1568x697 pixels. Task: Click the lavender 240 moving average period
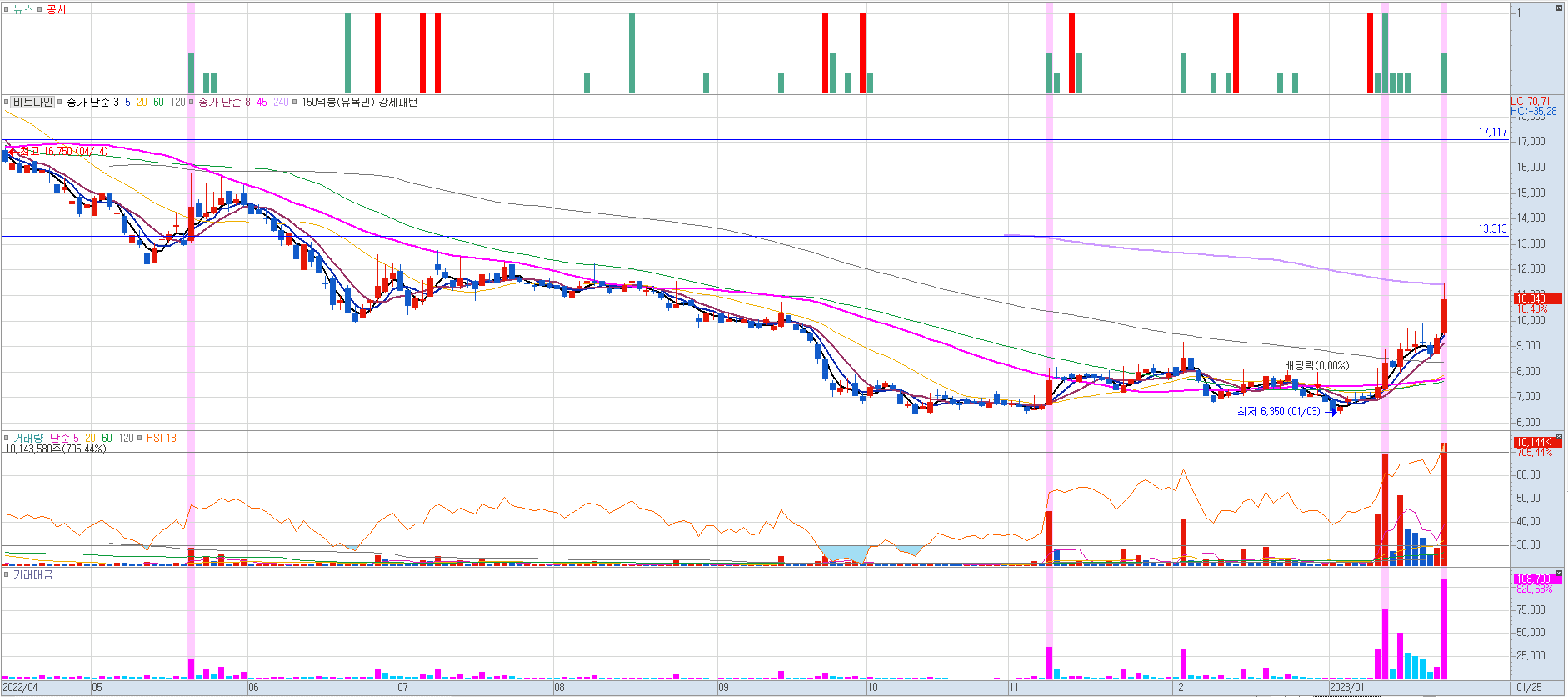(x=281, y=102)
